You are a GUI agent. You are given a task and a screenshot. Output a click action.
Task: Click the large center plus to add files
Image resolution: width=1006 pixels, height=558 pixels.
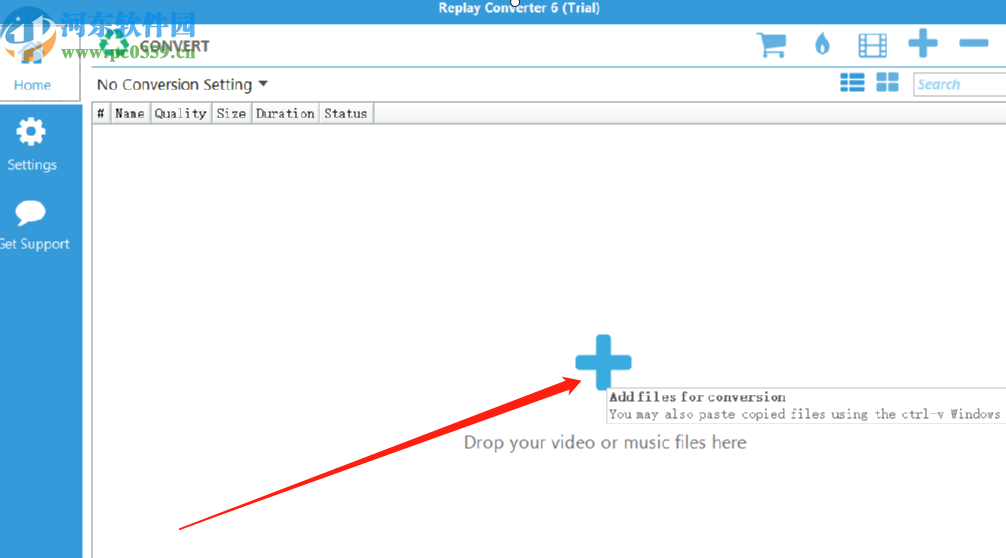point(603,362)
